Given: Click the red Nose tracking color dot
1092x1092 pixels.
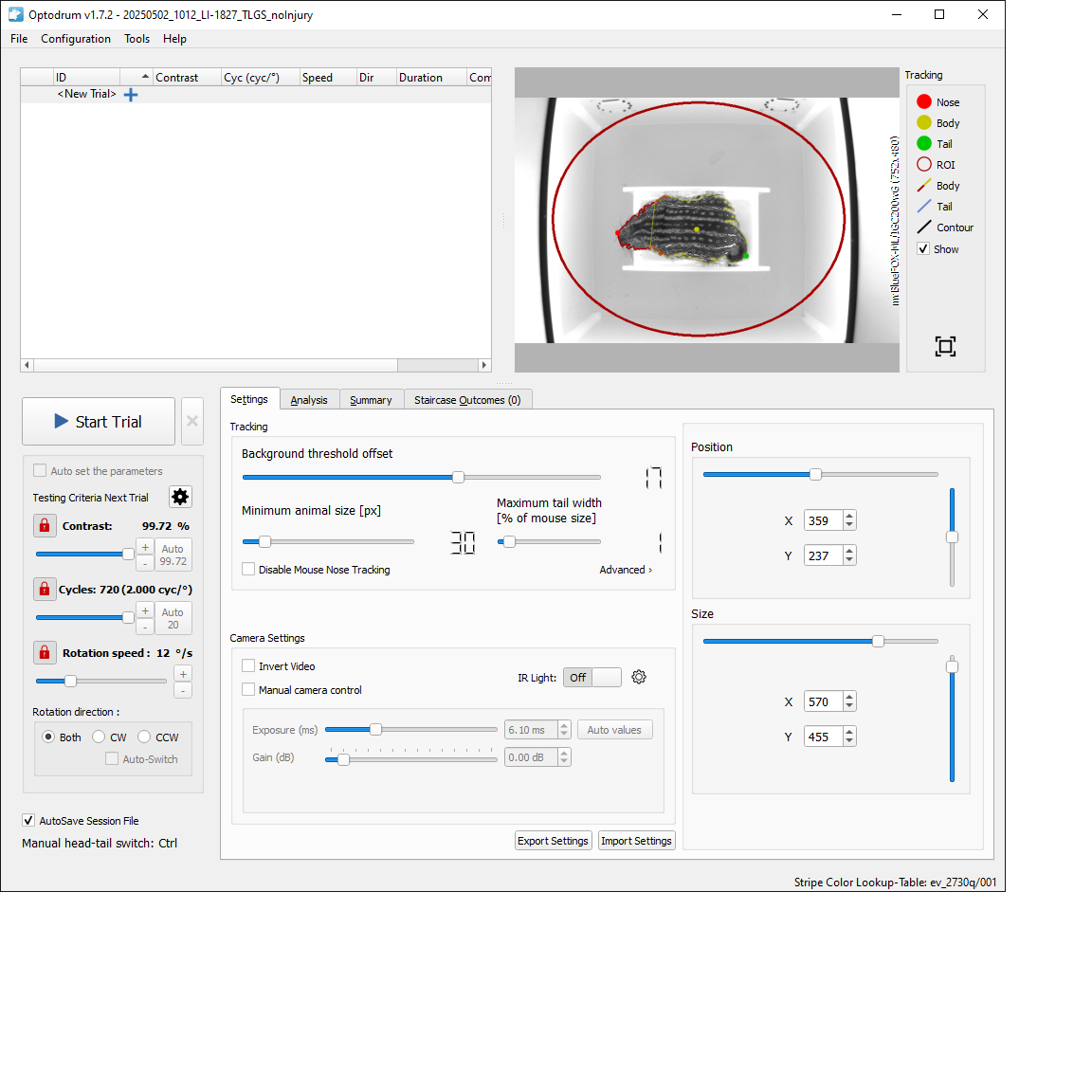Looking at the screenshot, I should [x=924, y=101].
